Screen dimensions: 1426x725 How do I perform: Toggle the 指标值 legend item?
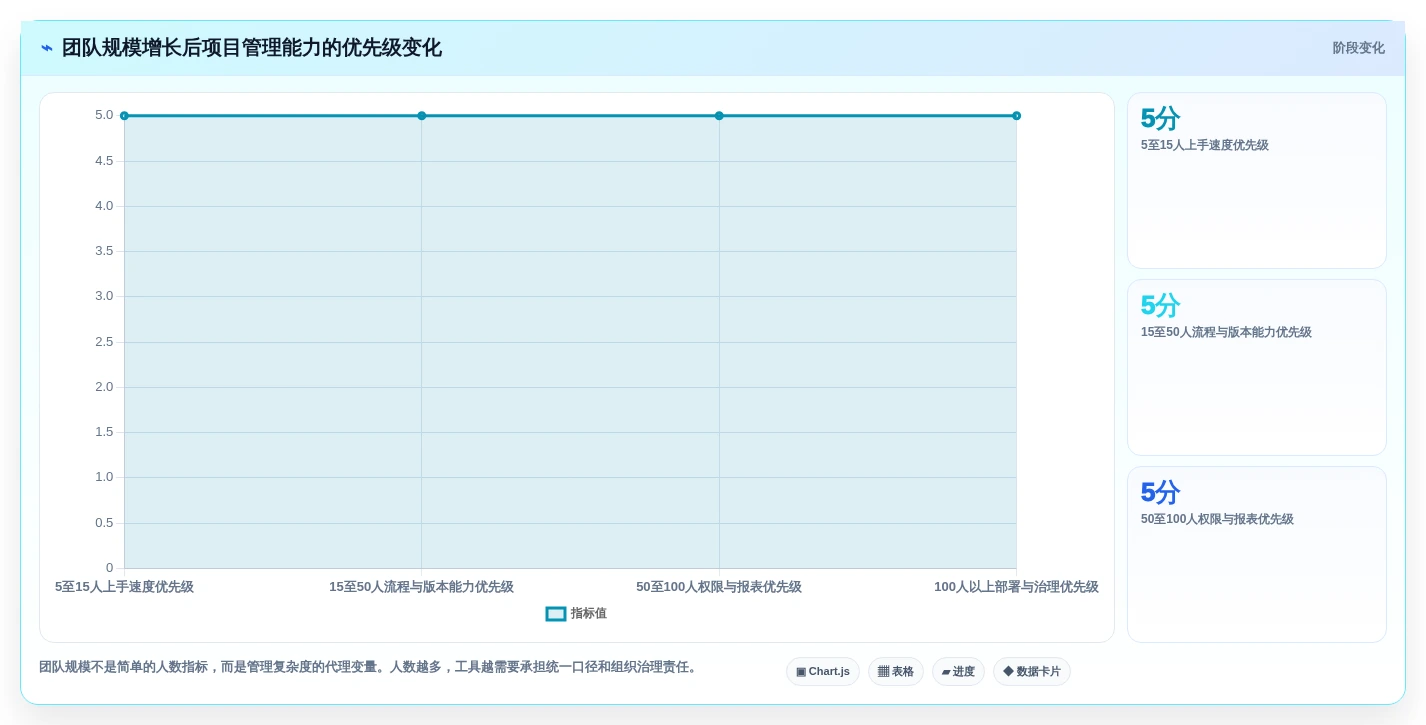tap(576, 614)
